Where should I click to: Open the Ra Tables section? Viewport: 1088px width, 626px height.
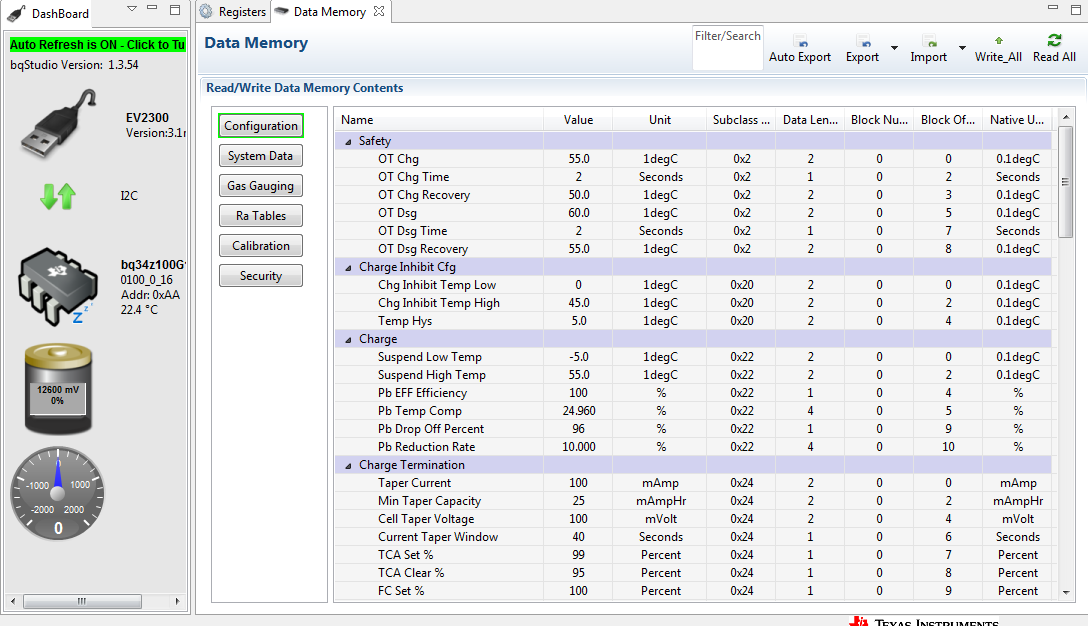[261, 215]
